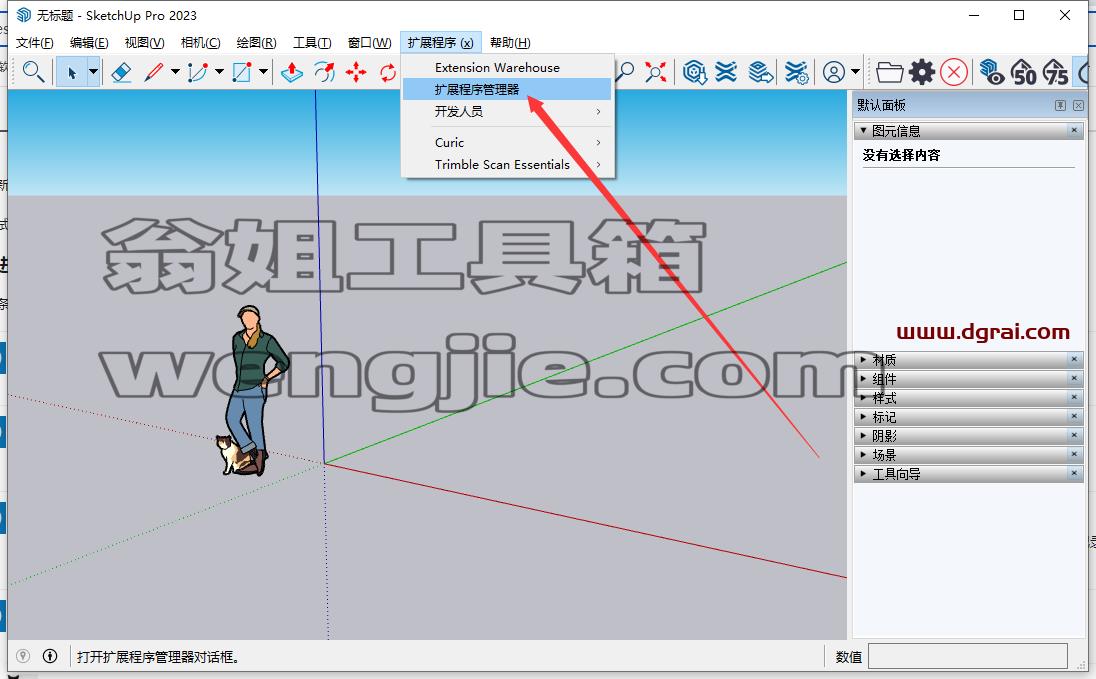Select the Rectangle shape tool
Screen dimensions: 1096x679
[x=242, y=71]
